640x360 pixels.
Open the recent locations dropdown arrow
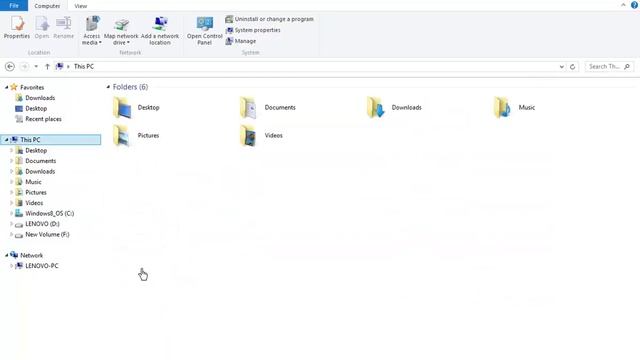(x=36, y=67)
